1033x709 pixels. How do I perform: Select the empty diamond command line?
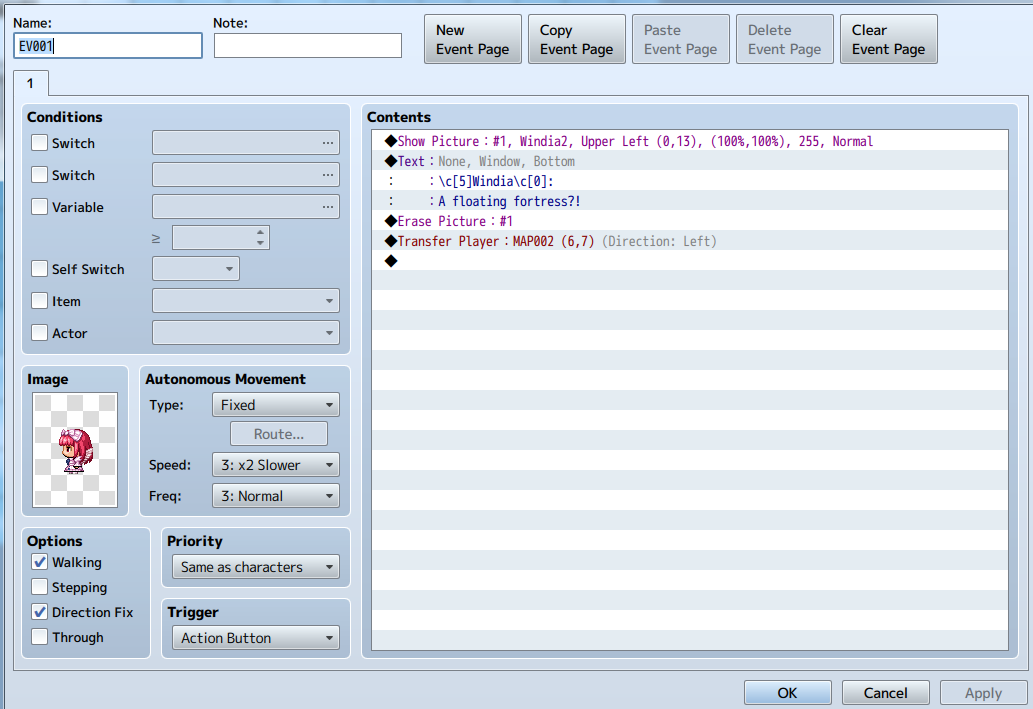pyautogui.click(x=690, y=261)
